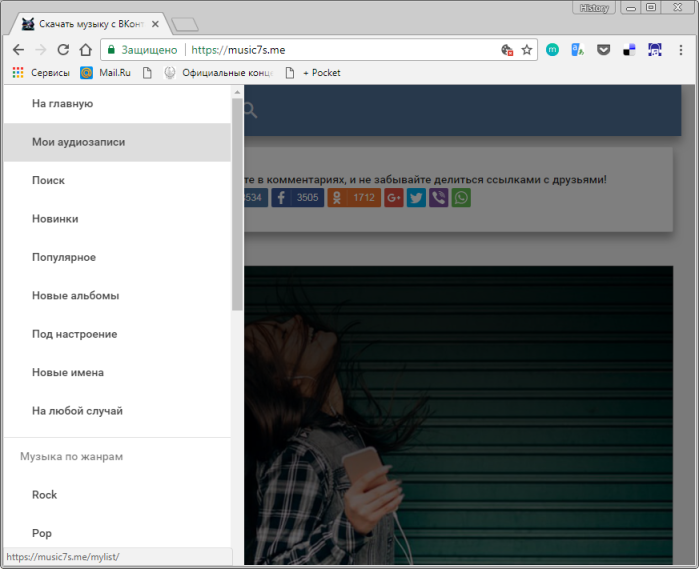Click the History button in title bar
Screen dimensions: 699x569
point(594,8)
